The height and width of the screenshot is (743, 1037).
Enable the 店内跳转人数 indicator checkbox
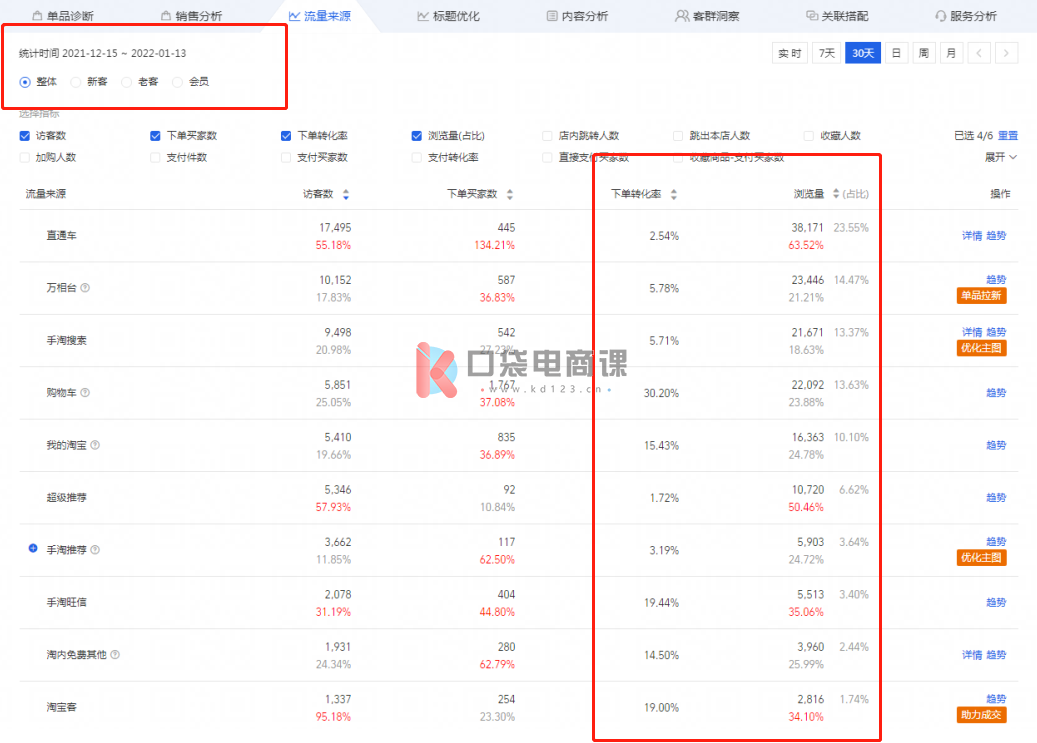click(547, 136)
